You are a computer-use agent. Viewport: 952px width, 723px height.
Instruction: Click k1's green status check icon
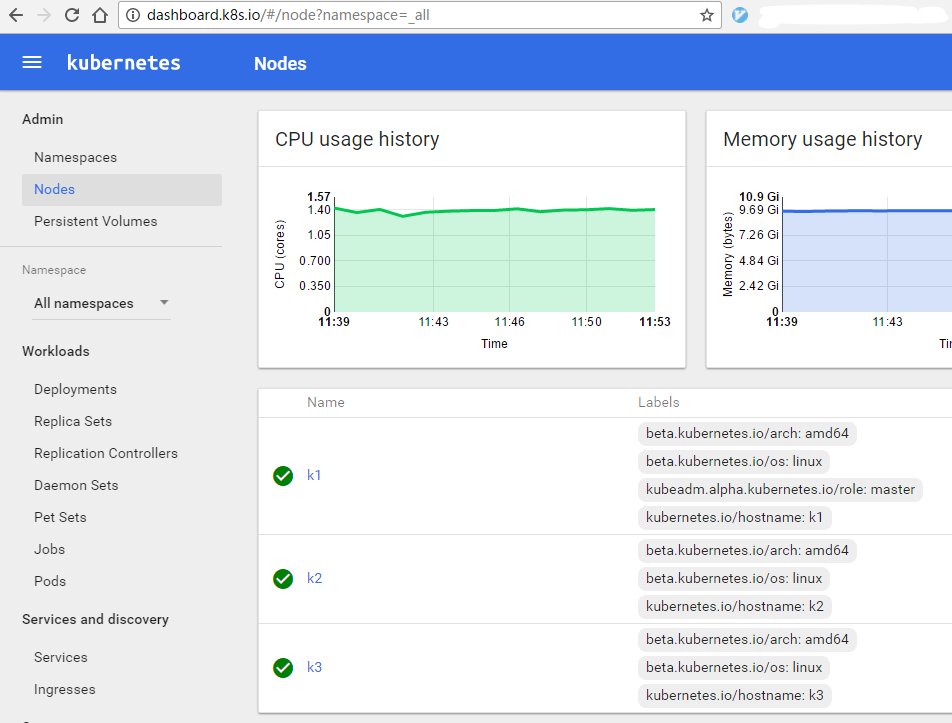click(x=283, y=476)
